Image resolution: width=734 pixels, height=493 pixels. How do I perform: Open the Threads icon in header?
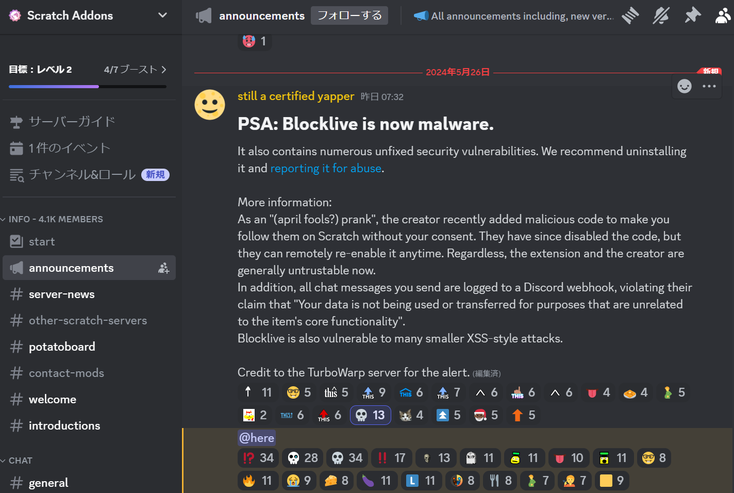[x=631, y=15]
